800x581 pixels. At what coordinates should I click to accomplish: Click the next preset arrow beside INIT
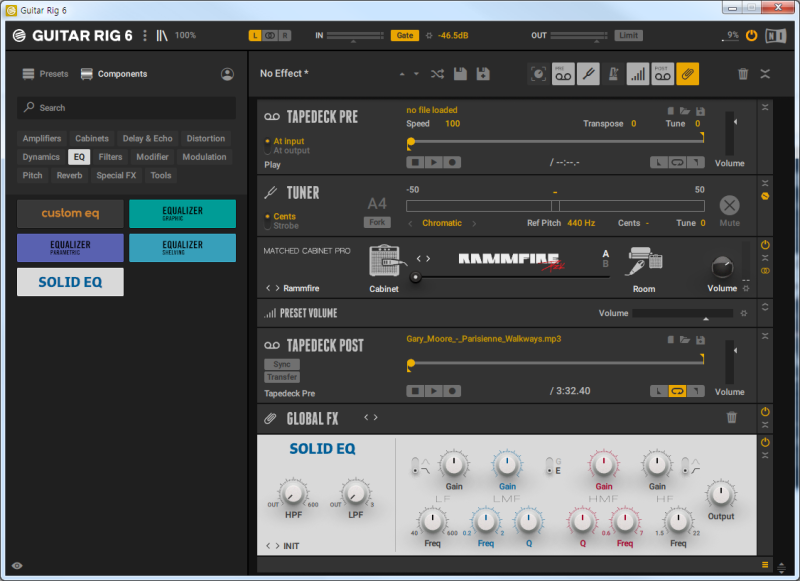(x=278, y=546)
